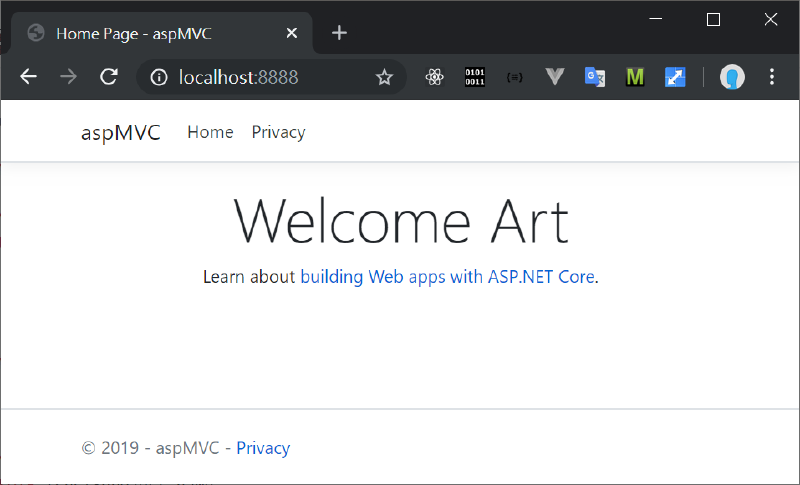Viewport: 800px width, 485px height.
Task: Click the Google Translate extension icon
Action: (595, 77)
